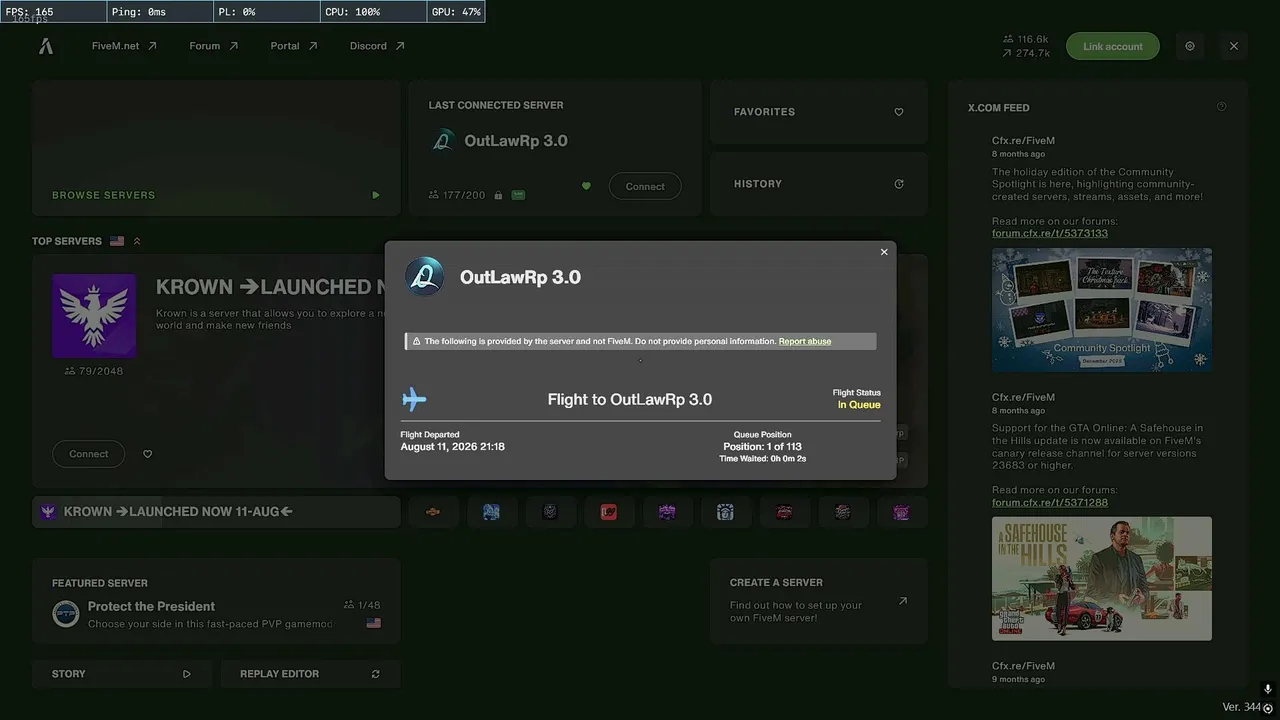
Task: Launch Story mode
Action: [122, 674]
